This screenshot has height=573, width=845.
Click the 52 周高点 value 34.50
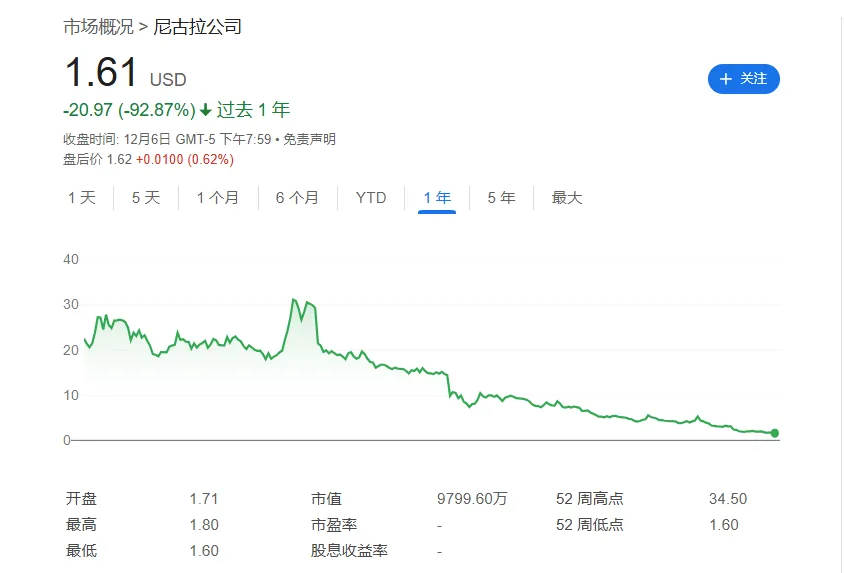point(728,499)
